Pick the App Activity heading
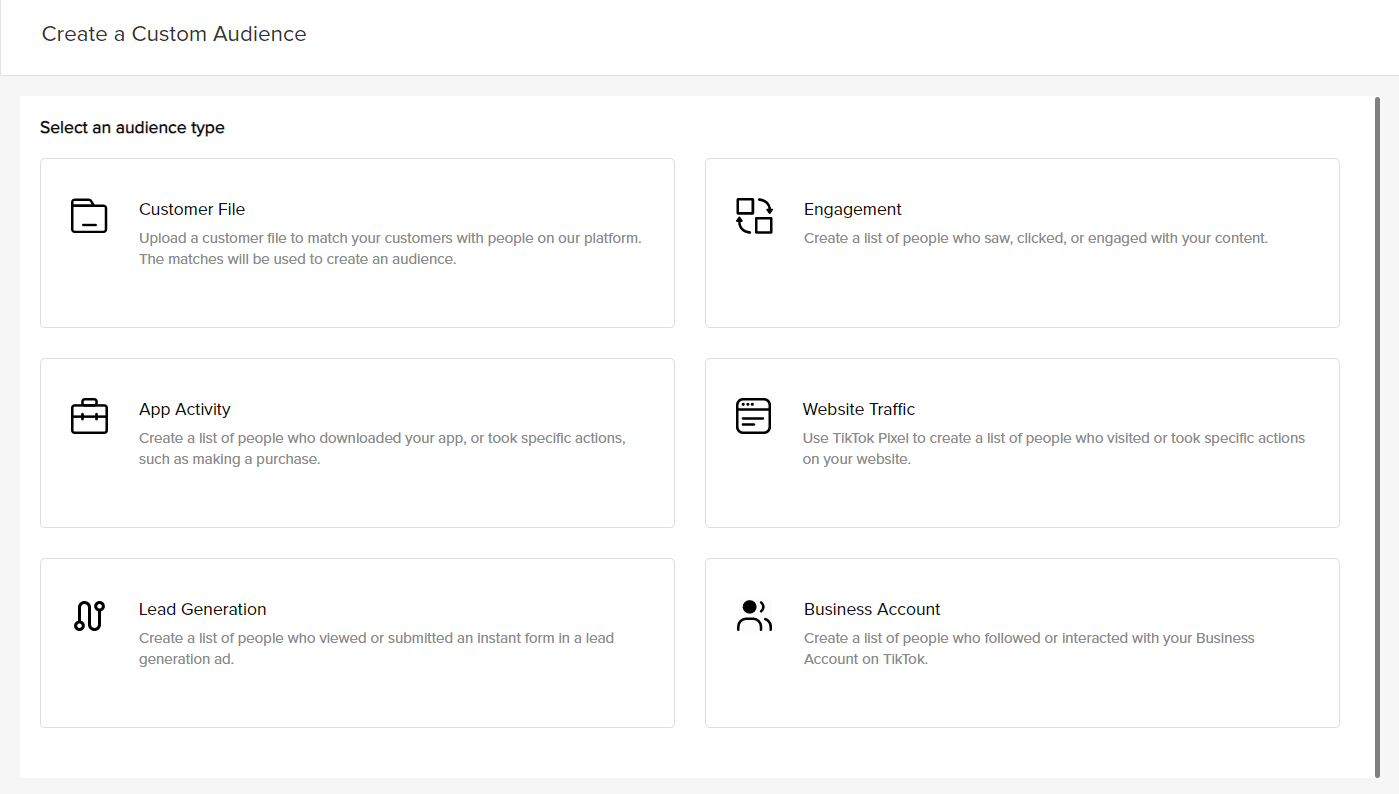Viewport: 1399px width, 794px height. (x=185, y=409)
